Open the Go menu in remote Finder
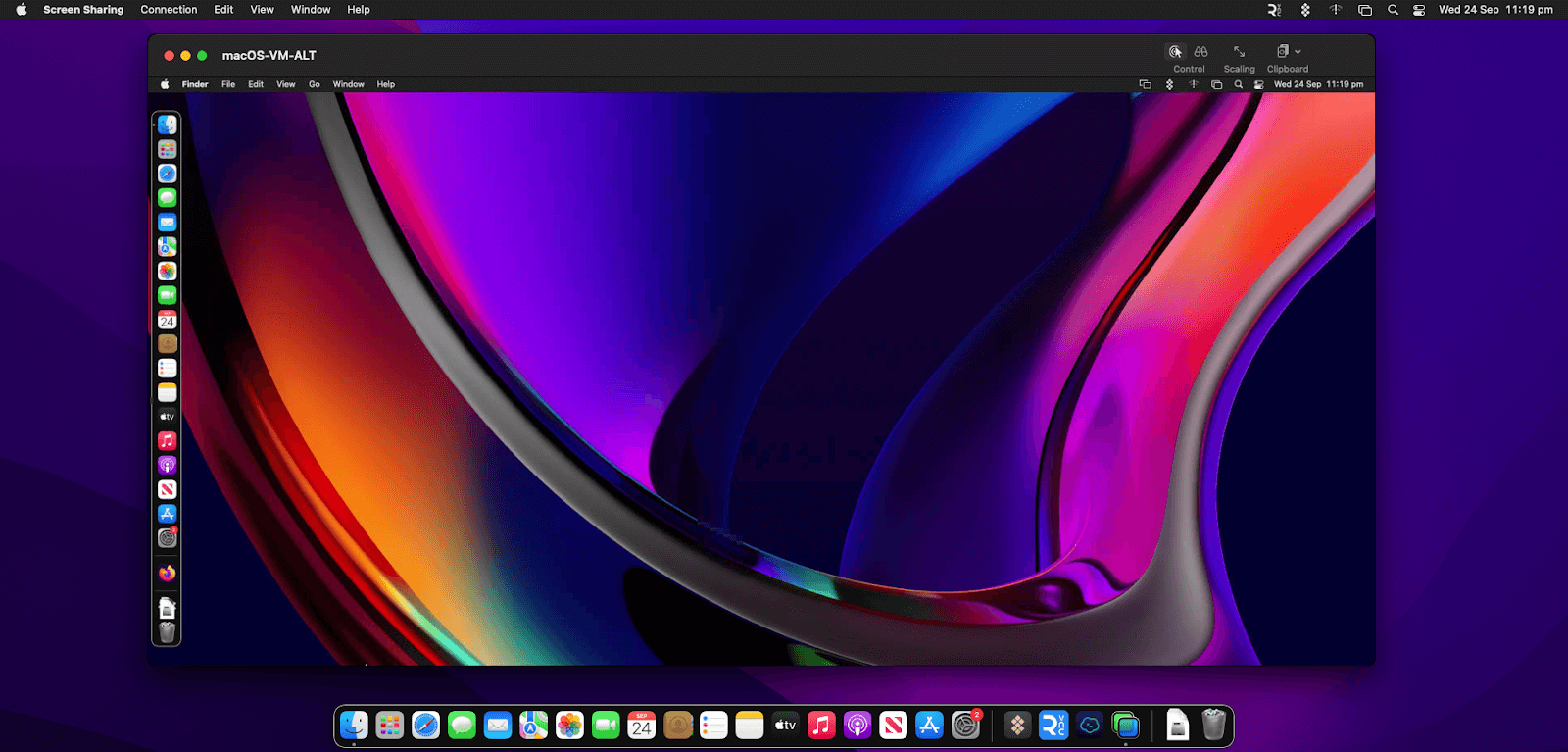This screenshot has height=752, width=1568. 315,85
